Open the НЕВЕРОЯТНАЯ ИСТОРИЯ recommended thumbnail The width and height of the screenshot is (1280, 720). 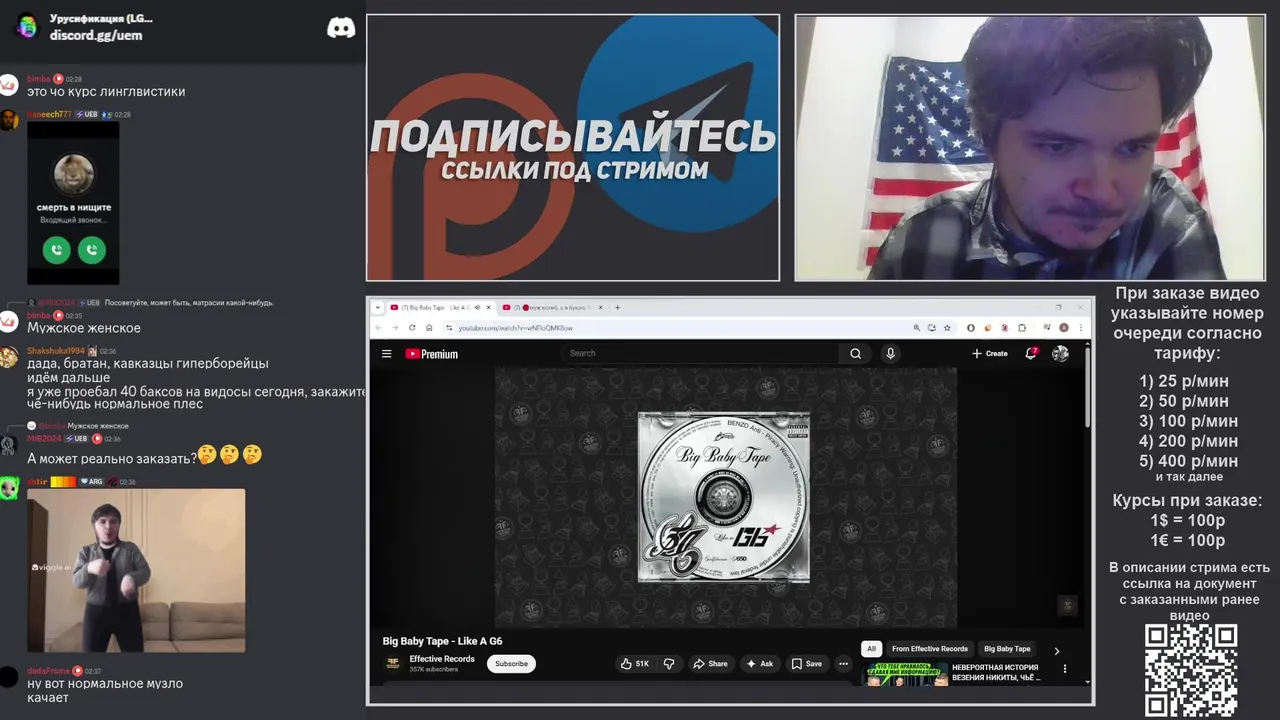pyautogui.click(x=906, y=673)
